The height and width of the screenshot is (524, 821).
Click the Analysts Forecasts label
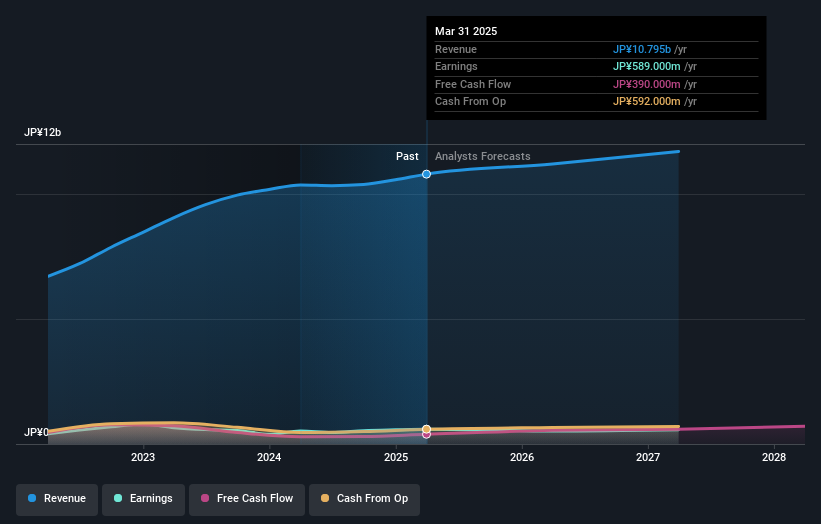click(x=483, y=157)
